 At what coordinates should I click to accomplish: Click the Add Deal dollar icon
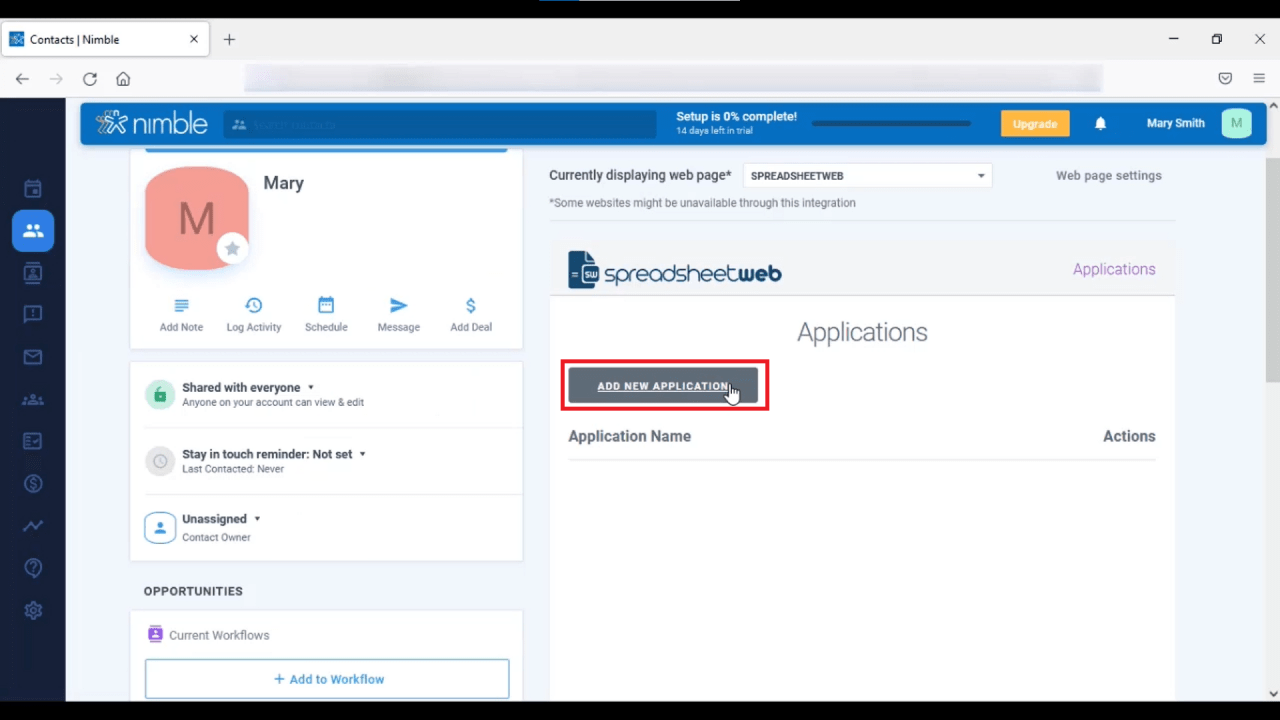471,306
